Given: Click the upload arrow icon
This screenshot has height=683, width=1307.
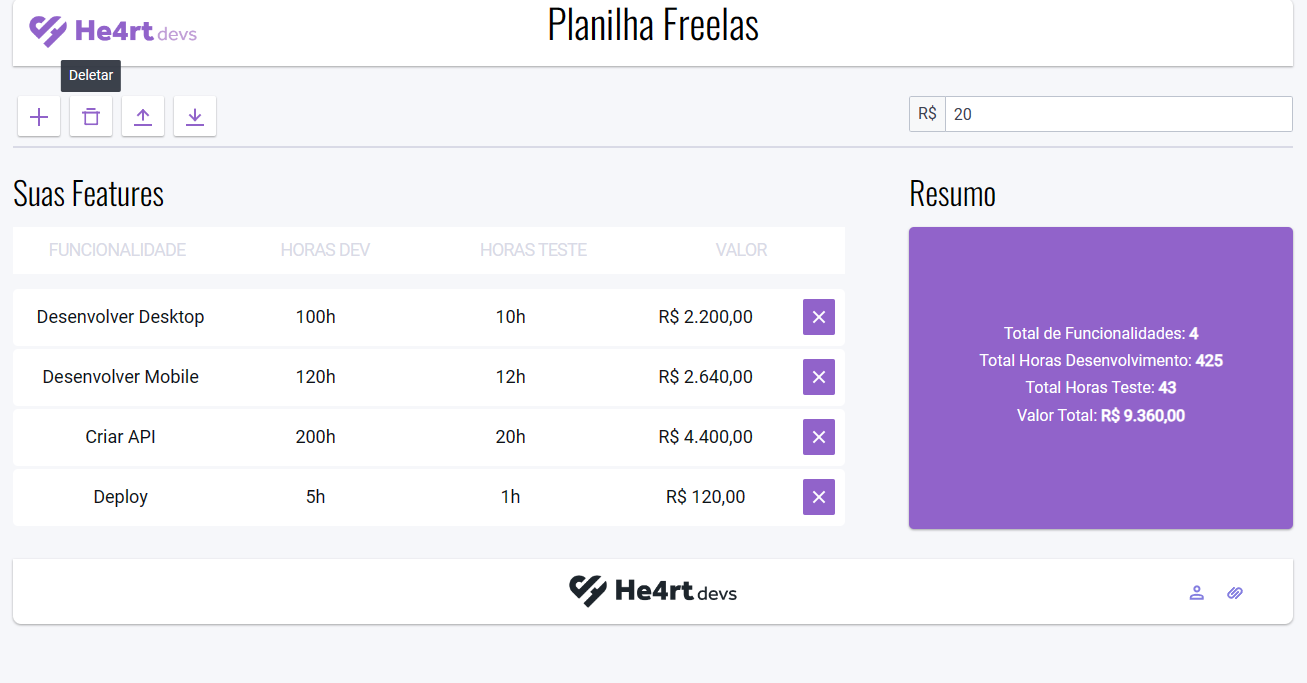Looking at the screenshot, I should 143,117.
